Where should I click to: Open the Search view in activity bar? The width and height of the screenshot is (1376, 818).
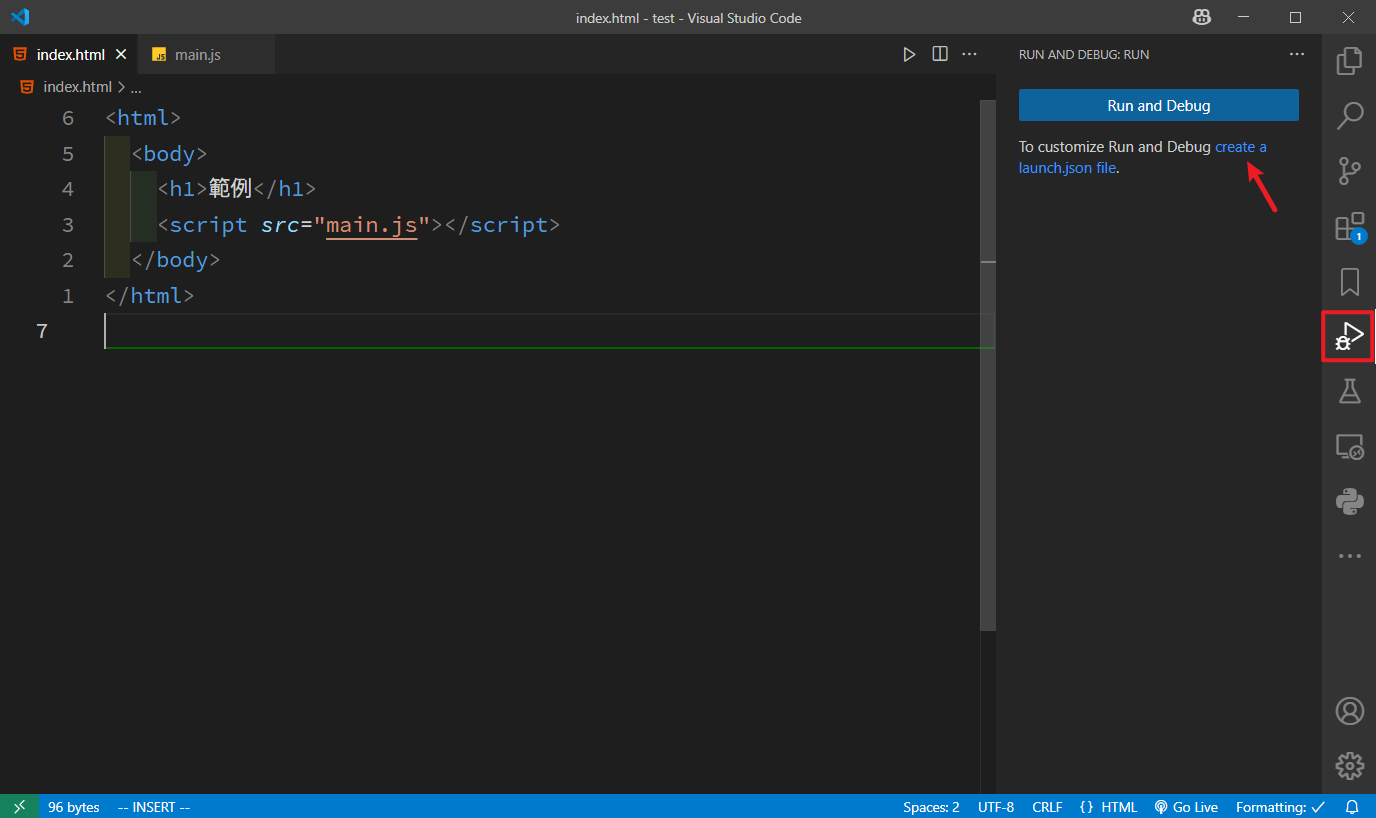pyautogui.click(x=1349, y=115)
